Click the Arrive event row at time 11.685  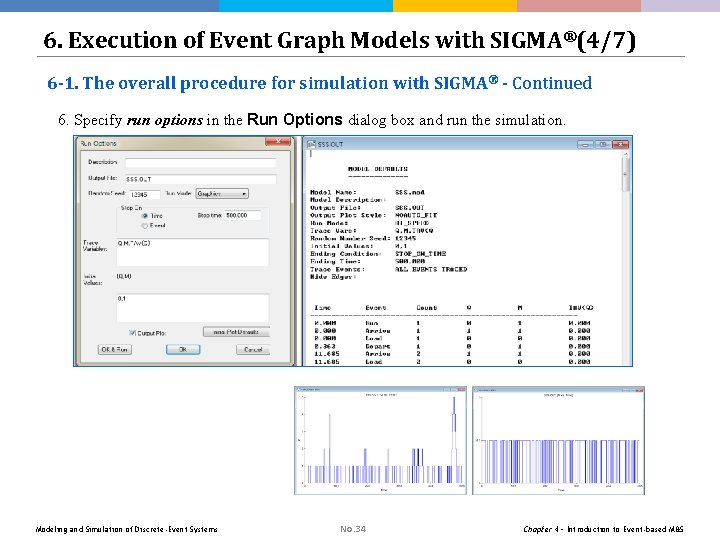pyautogui.click(x=452, y=354)
